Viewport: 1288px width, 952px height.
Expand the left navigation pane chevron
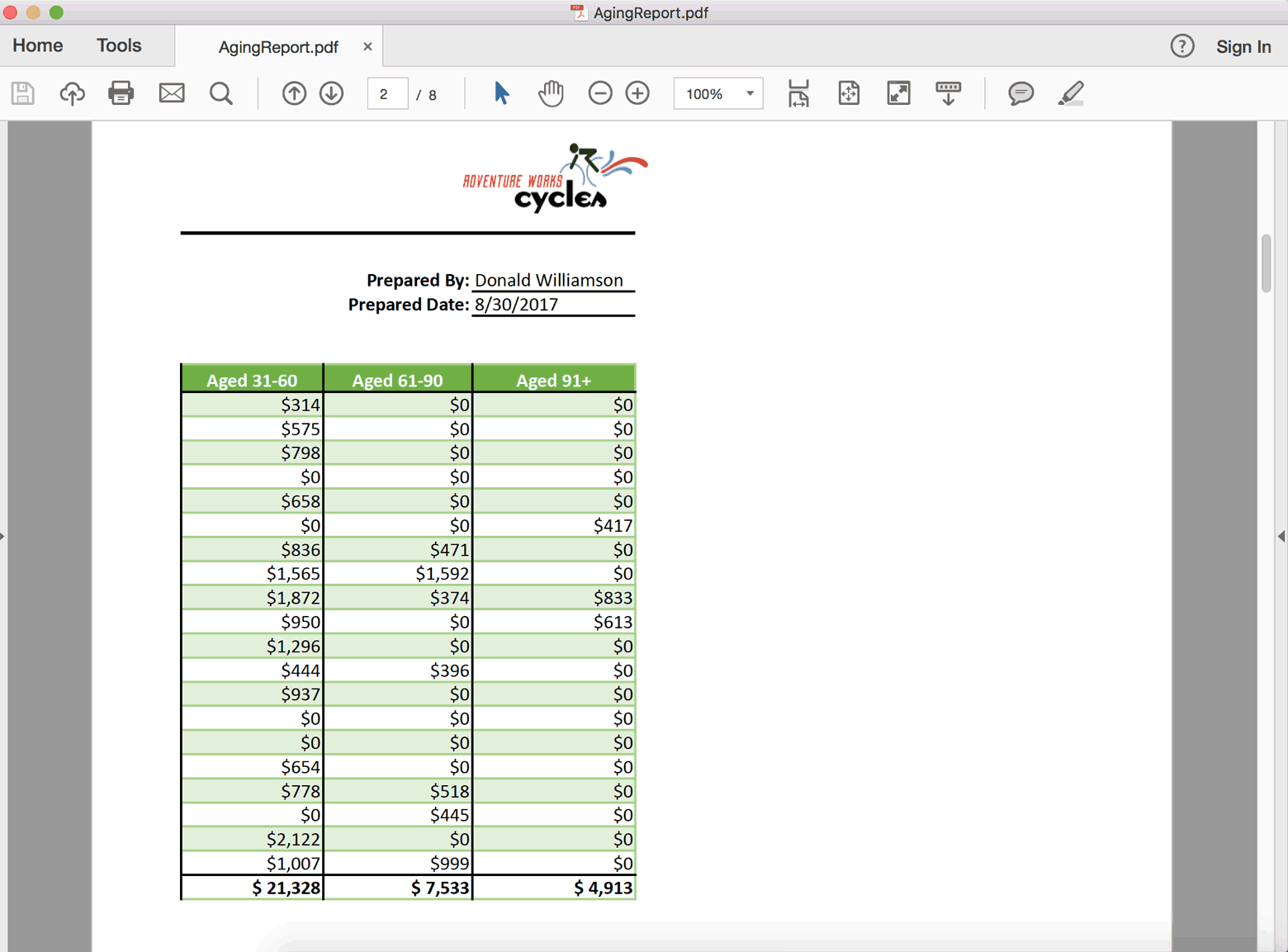(x=5, y=536)
